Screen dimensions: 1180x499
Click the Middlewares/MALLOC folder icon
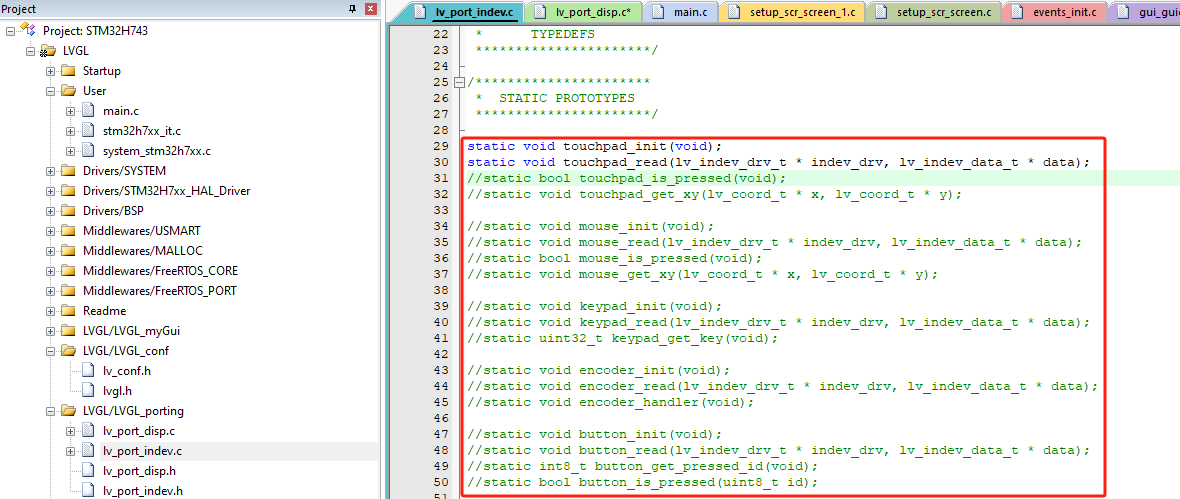(x=68, y=251)
